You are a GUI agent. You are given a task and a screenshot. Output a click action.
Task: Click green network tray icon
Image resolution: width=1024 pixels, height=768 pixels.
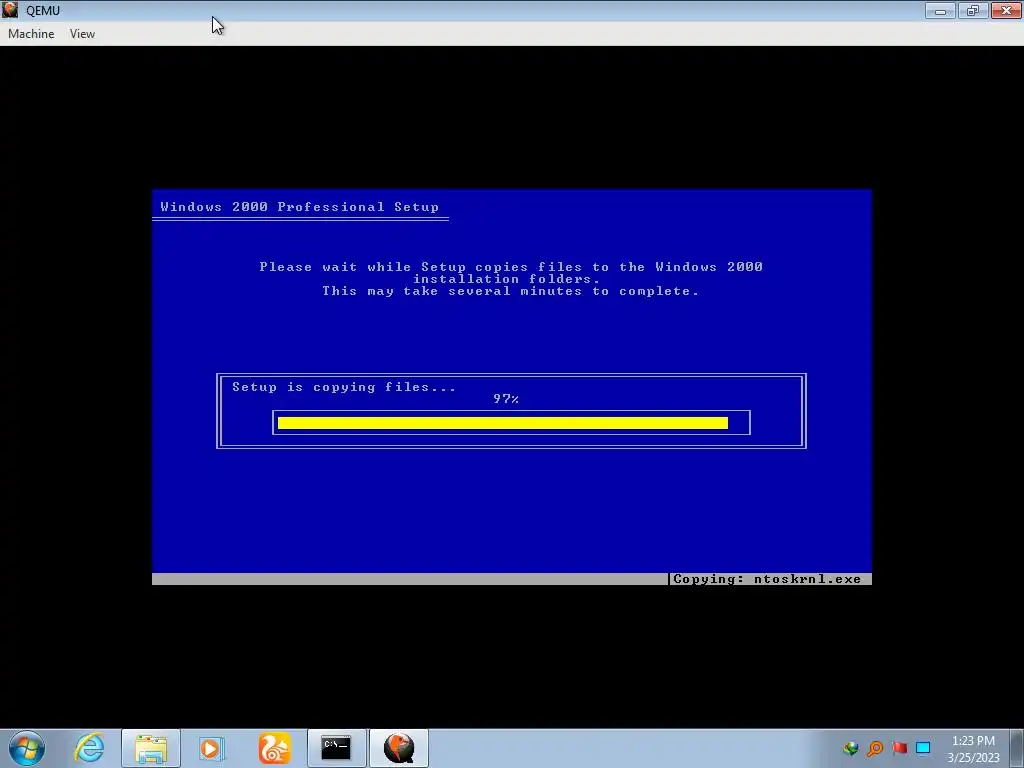point(850,748)
